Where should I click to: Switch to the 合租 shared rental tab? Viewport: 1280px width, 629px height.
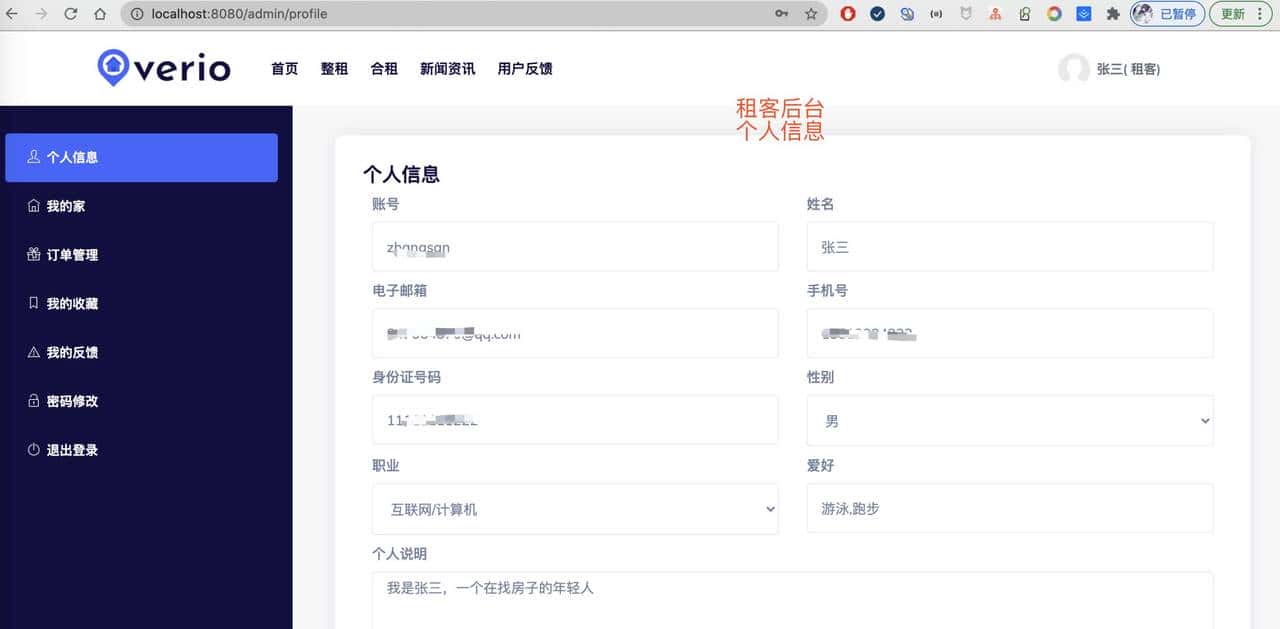[384, 68]
